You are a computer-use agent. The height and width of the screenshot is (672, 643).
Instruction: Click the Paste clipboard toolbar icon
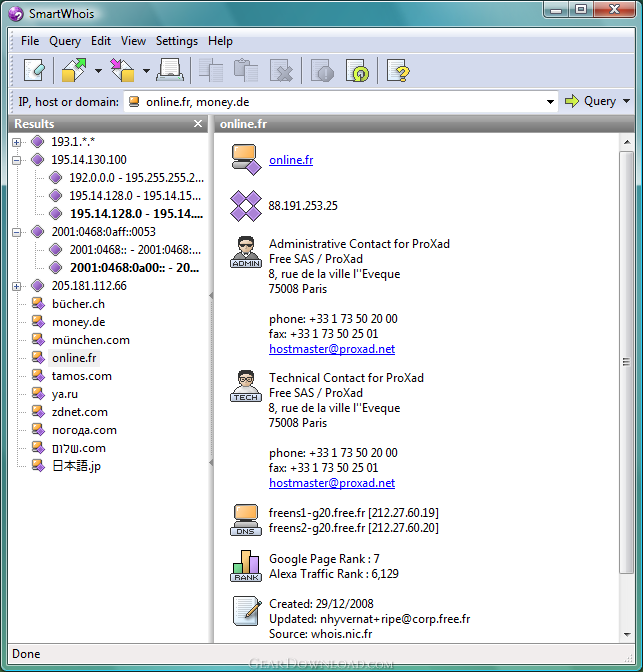click(246, 70)
